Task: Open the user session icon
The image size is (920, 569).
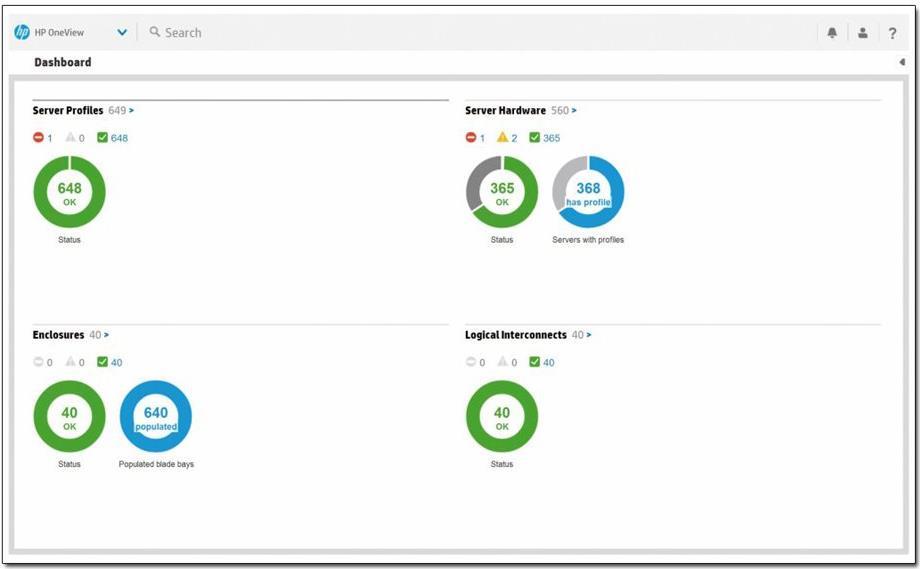Action: tap(862, 33)
